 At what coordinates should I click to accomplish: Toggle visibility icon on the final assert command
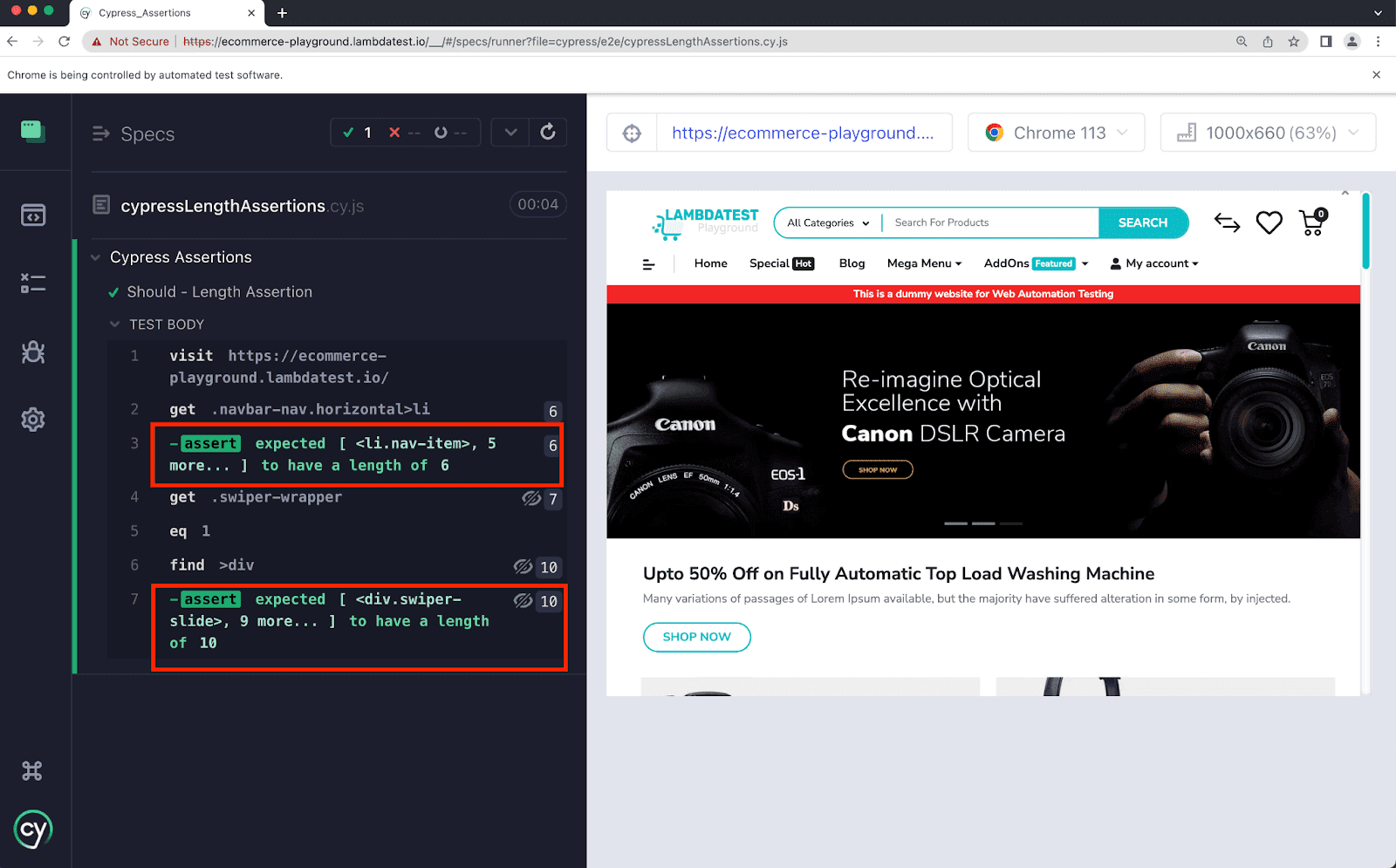523,600
